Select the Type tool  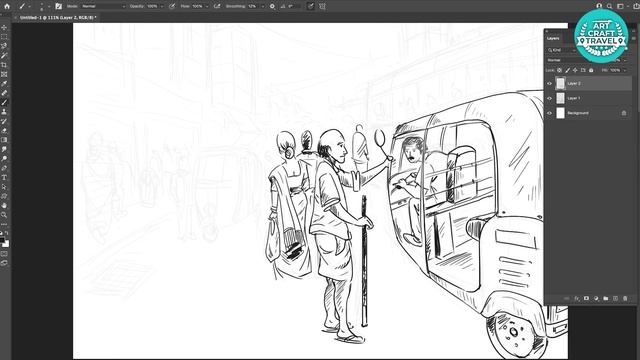point(4,178)
